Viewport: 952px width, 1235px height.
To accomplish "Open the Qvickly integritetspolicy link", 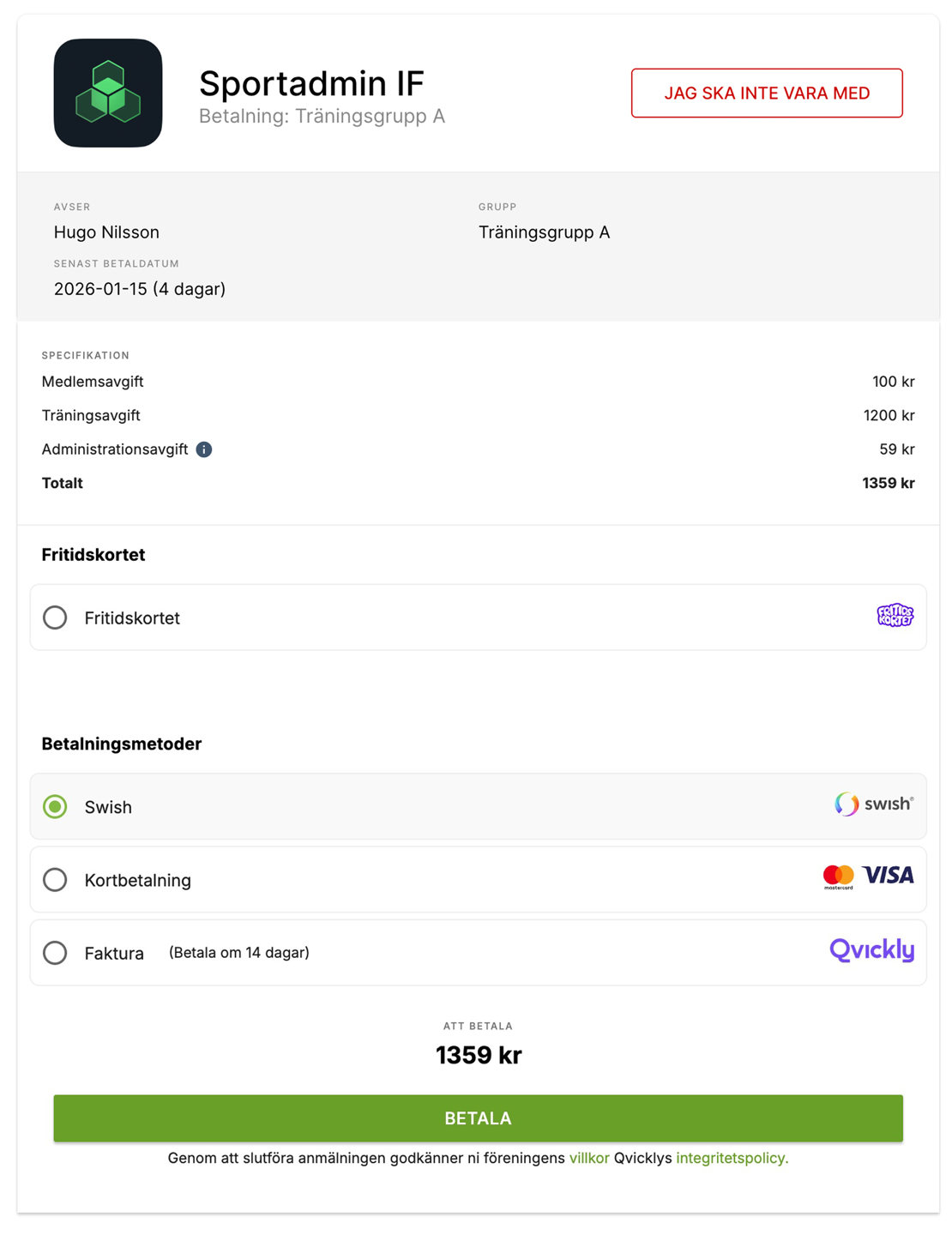I will coord(732,1159).
